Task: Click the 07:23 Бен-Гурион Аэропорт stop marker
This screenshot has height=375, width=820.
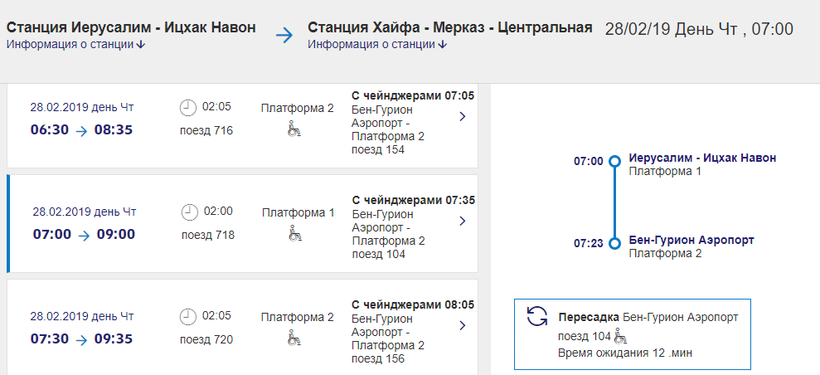Action: coord(615,243)
